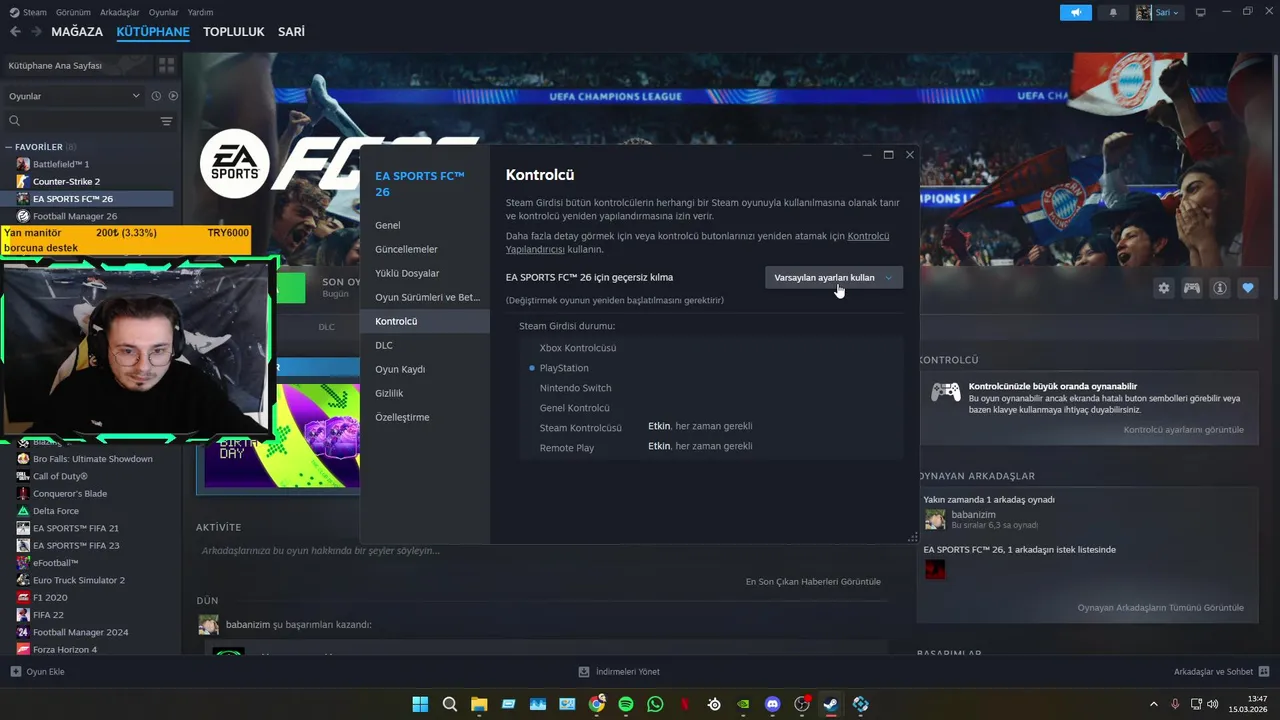The width and height of the screenshot is (1280, 720).
Task: Switch library to grid collections view
Action: point(166,65)
